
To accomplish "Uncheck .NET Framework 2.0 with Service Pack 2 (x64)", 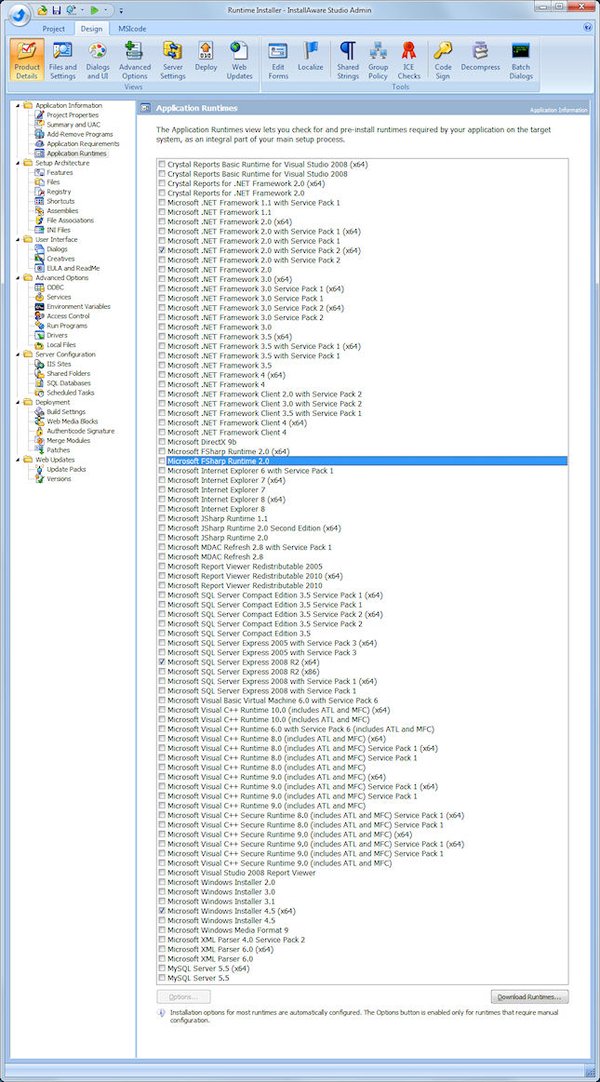I will pyautogui.click(x=162, y=250).
